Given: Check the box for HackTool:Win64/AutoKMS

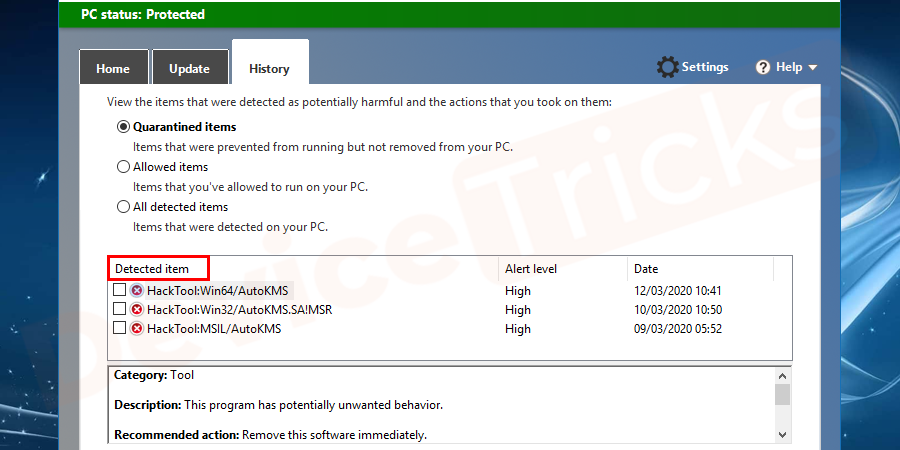Looking at the screenshot, I should point(119,290).
